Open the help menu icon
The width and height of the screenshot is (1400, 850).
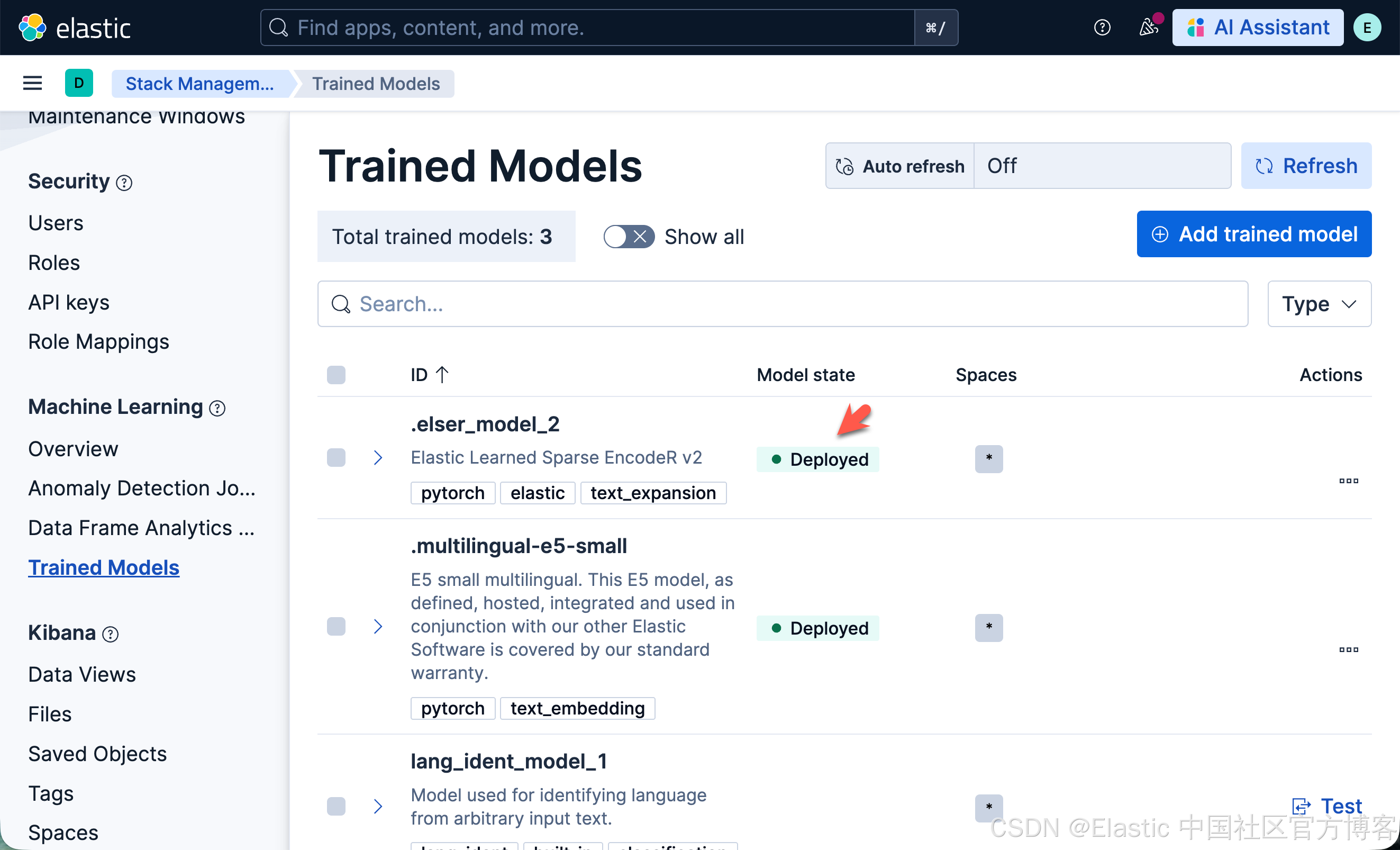click(1102, 28)
